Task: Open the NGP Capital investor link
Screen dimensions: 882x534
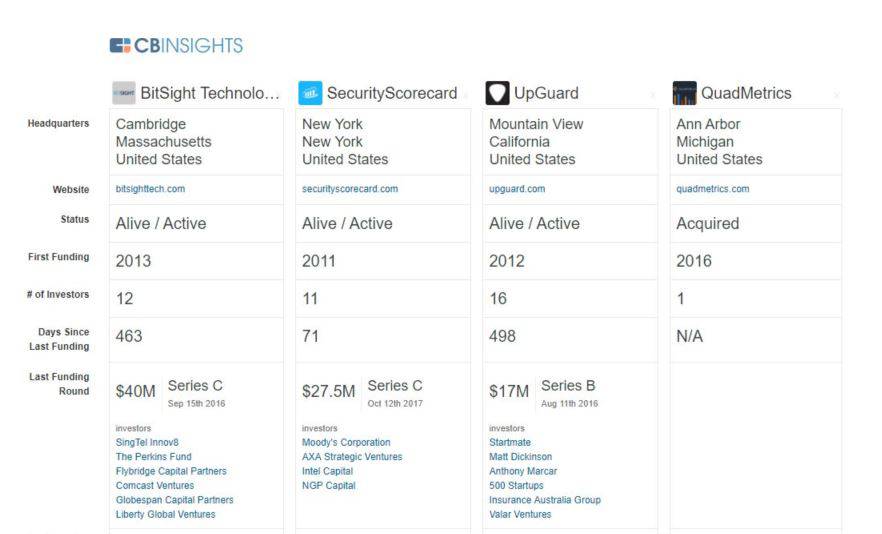Action: point(328,486)
